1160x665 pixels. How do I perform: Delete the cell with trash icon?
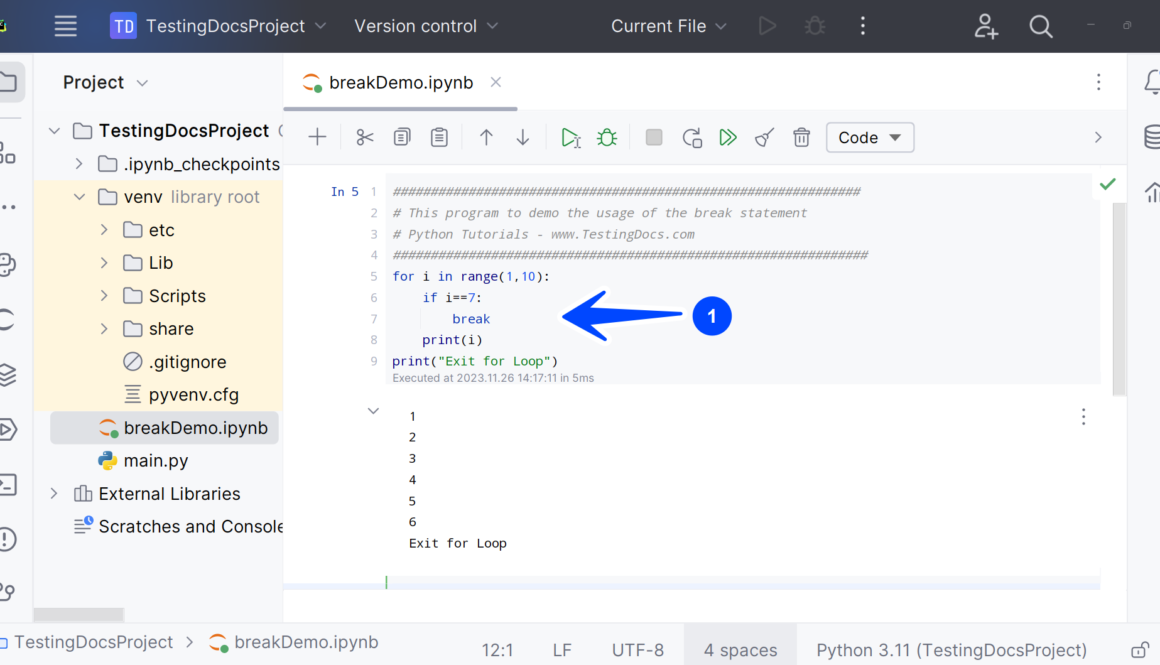[x=801, y=138]
